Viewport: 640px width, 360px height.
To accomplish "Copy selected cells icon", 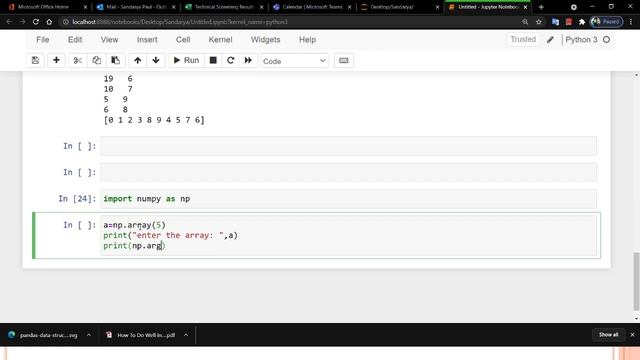I will tap(96, 60).
